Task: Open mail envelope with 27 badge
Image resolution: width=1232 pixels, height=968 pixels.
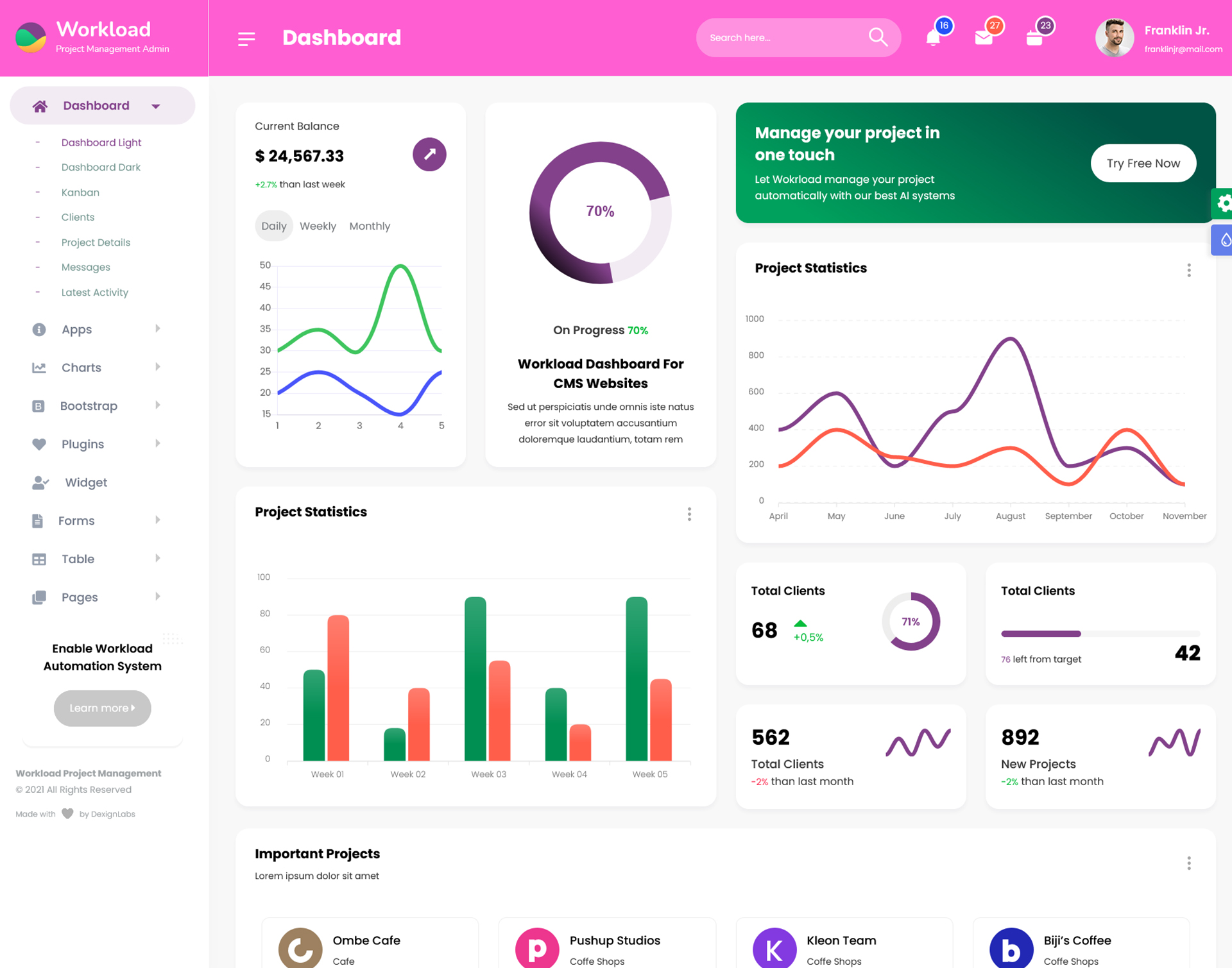Action: pos(984,38)
